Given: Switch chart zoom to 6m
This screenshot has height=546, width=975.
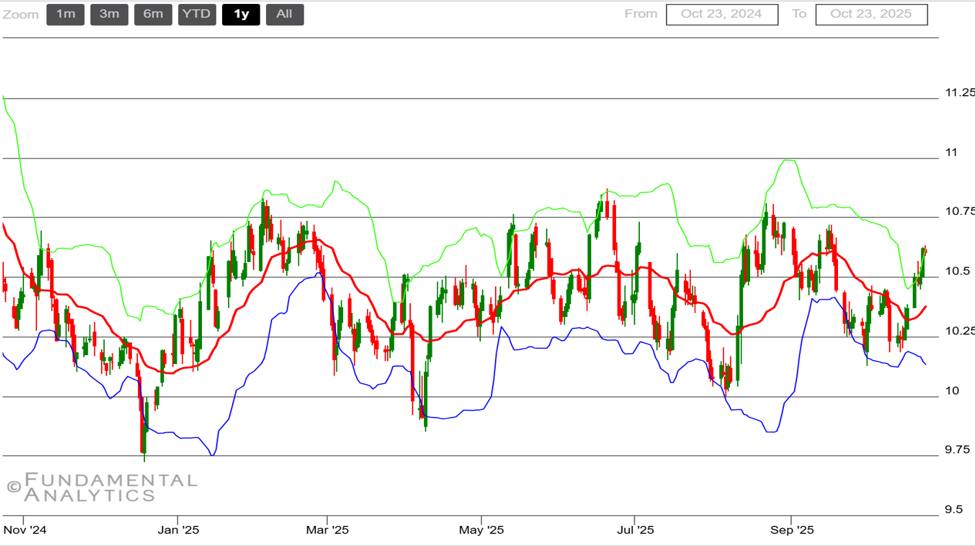Looking at the screenshot, I should [153, 14].
